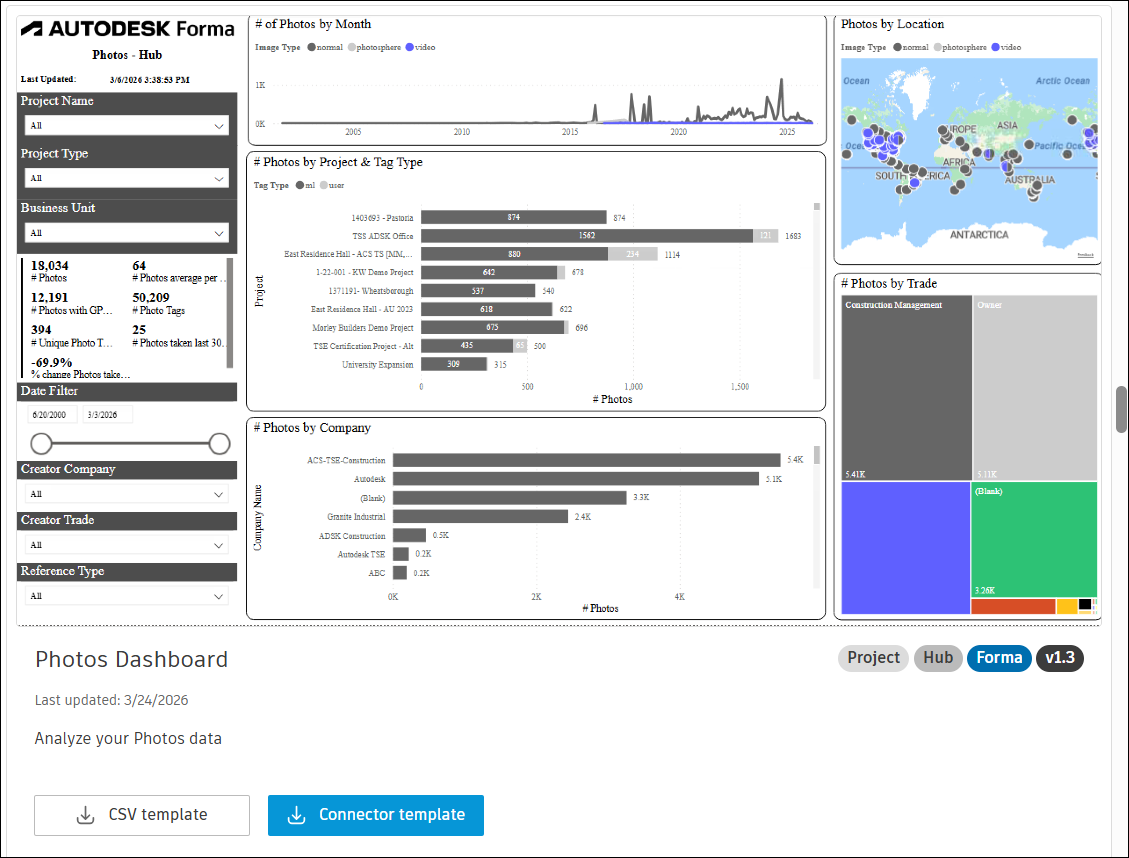Toggle normal legend in Photos by Month
1129x858 pixels.
pos(325,48)
